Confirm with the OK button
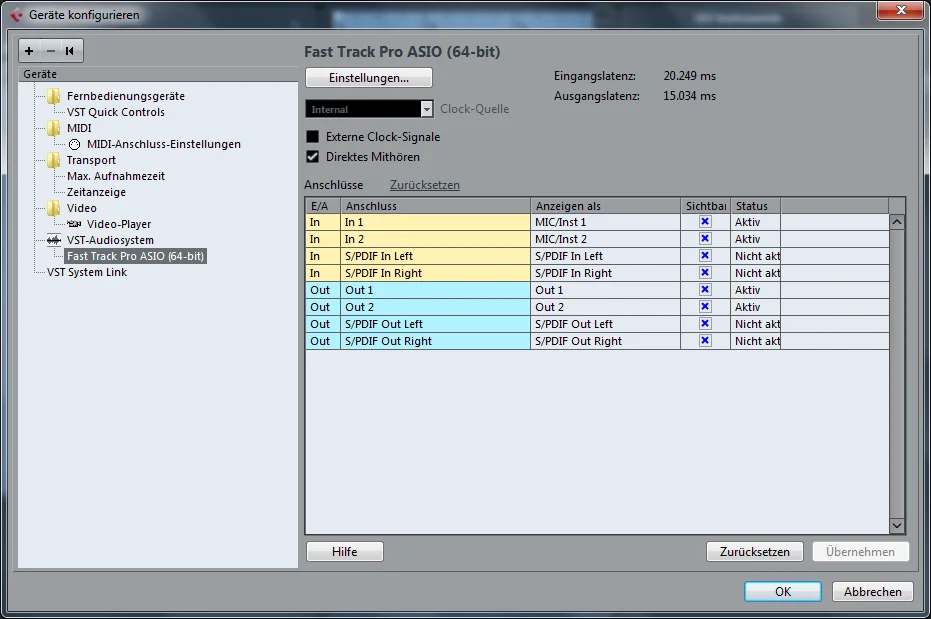931x619 pixels. tap(783, 592)
